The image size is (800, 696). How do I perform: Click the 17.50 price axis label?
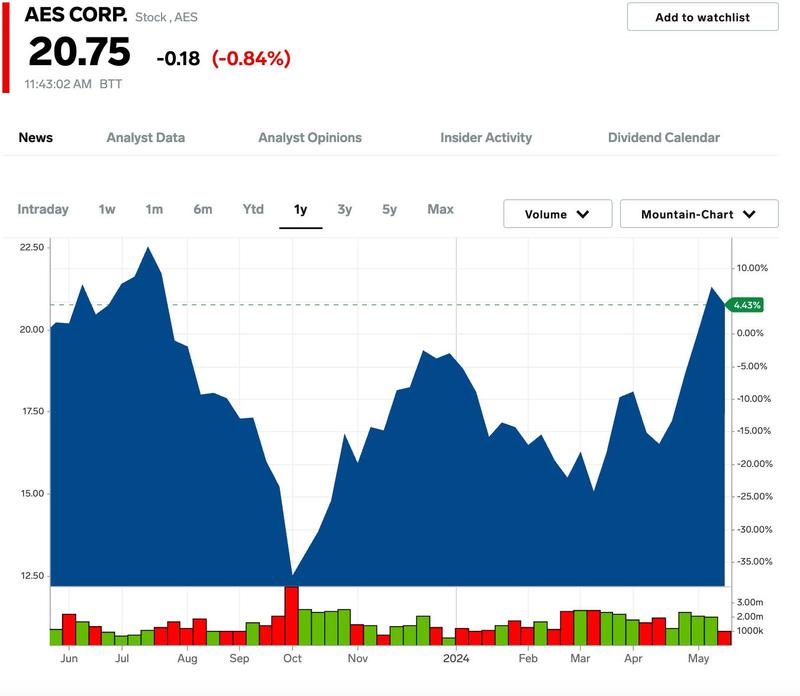click(33, 411)
